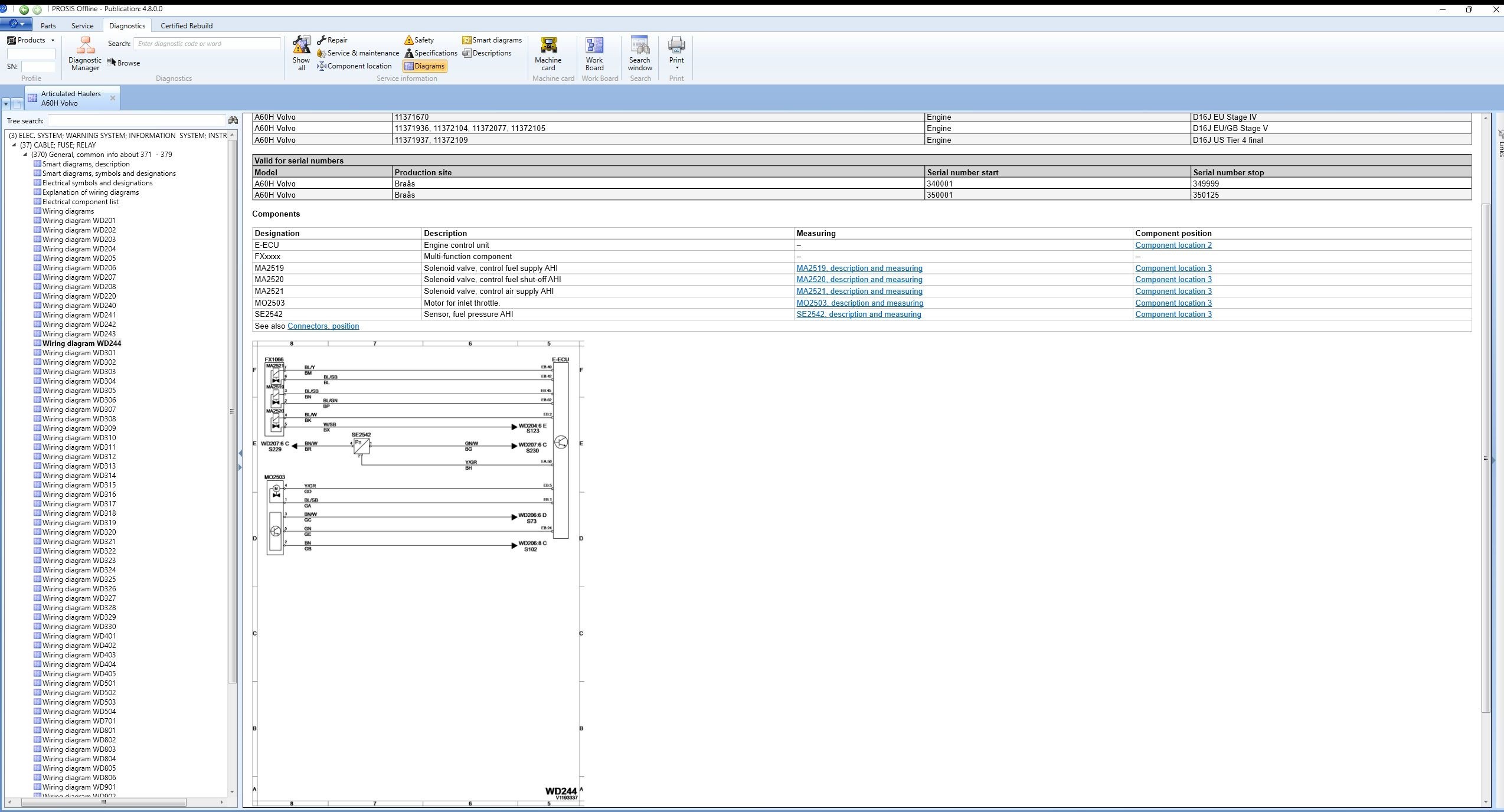1504x812 pixels.
Task: Open the Connectors, position link
Action: point(323,326)
